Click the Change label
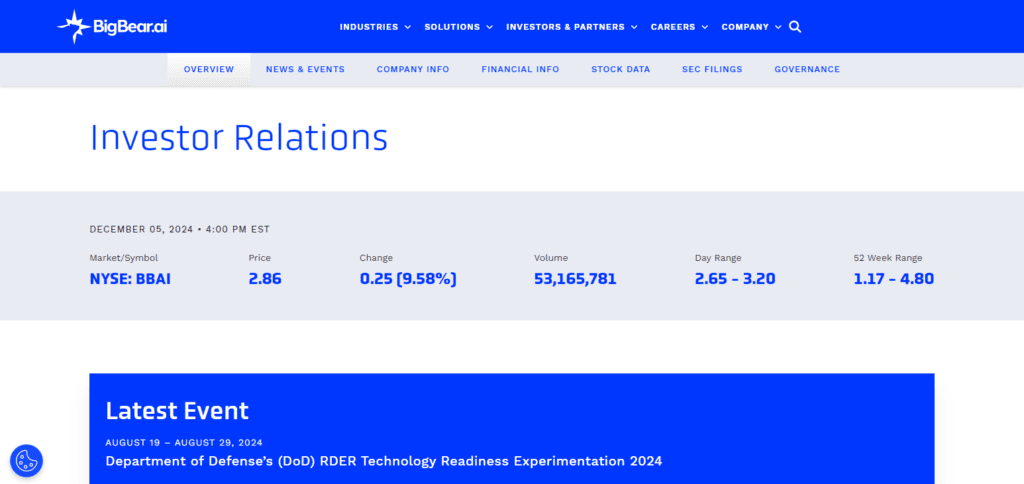Screen dimensions: 1024x484 click(x=376, y=258)
